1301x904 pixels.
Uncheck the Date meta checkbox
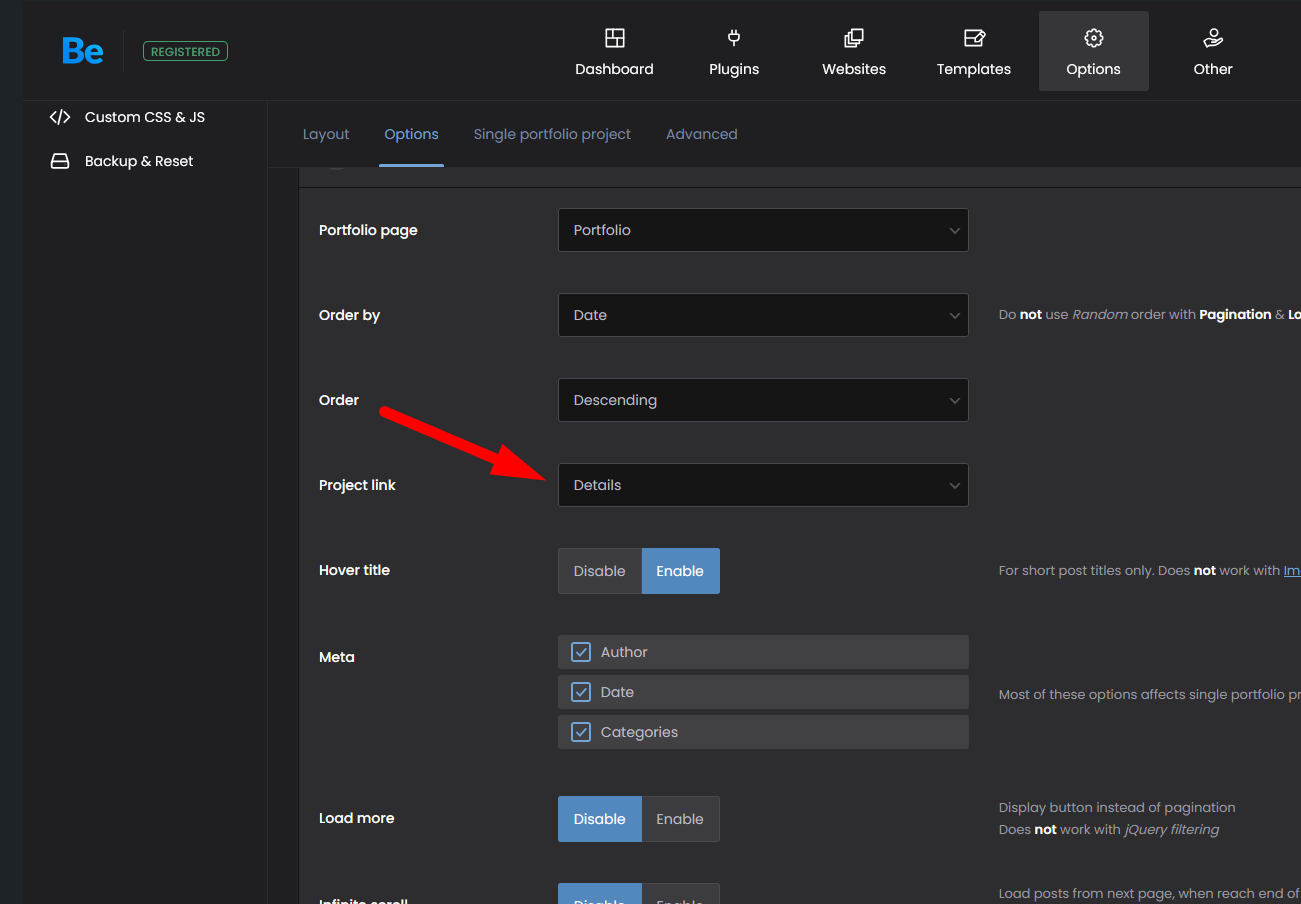click(x=581, y=692)
